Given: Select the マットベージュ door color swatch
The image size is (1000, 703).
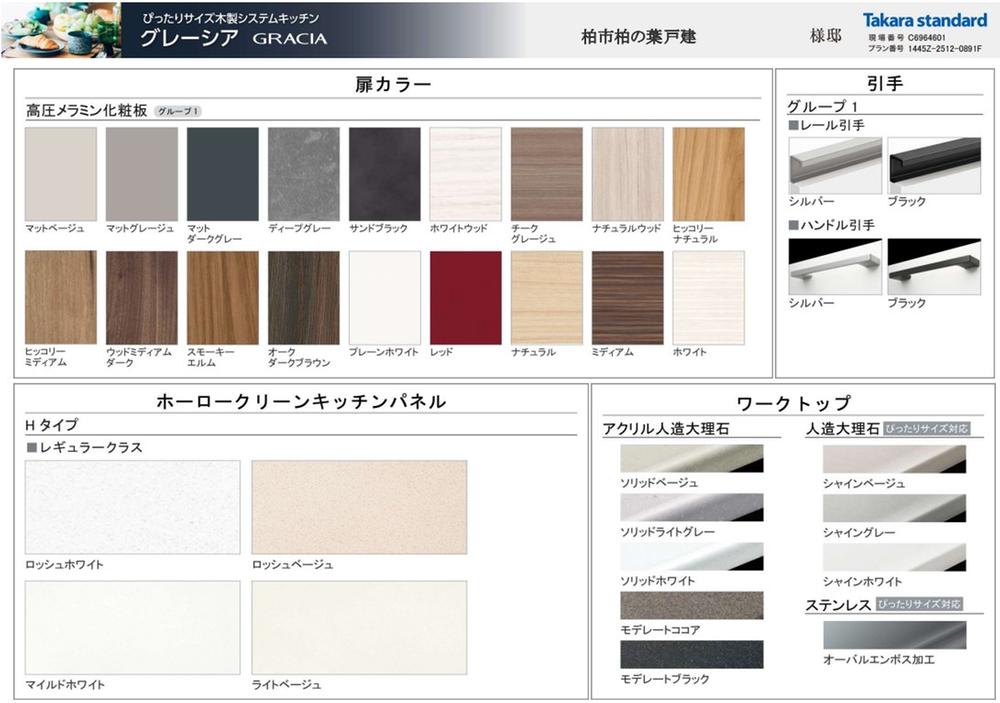Looking at the screenshot, I should pos(61,174).
